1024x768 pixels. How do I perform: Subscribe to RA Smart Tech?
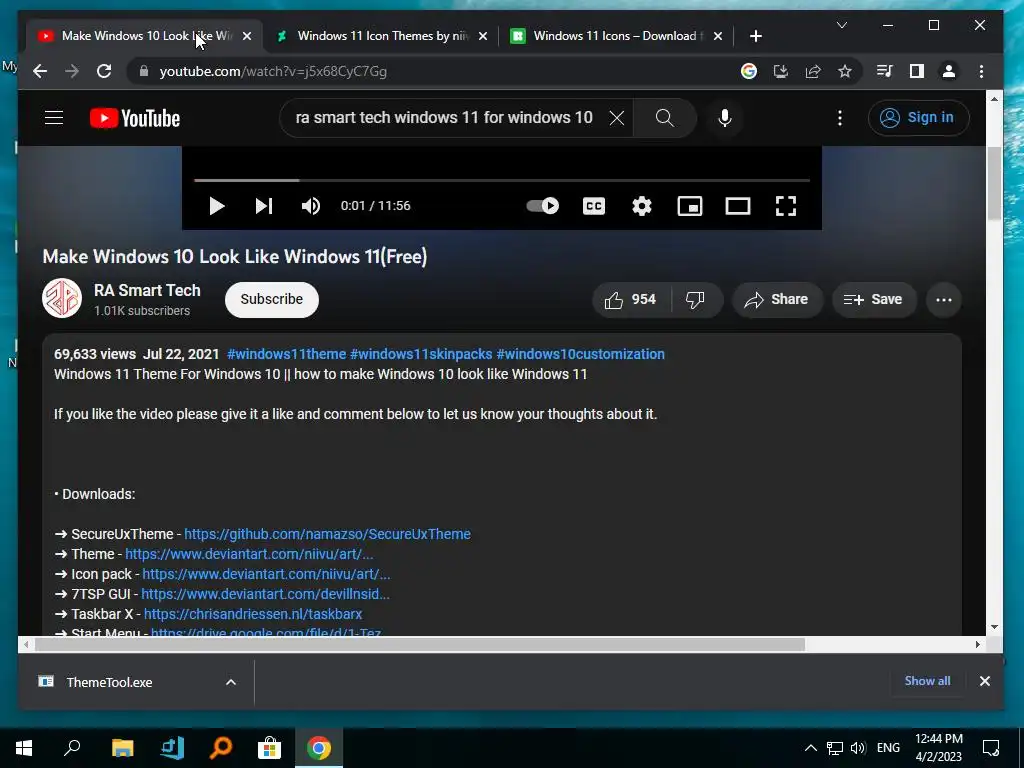pos(272,300)
